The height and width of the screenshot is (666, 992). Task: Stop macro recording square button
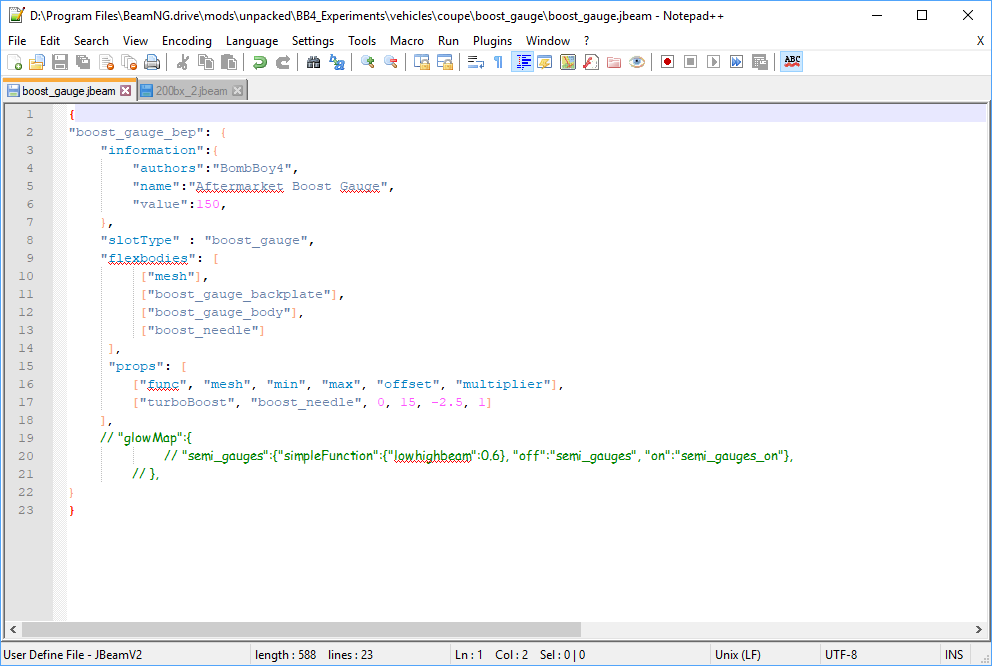(690, 62)
